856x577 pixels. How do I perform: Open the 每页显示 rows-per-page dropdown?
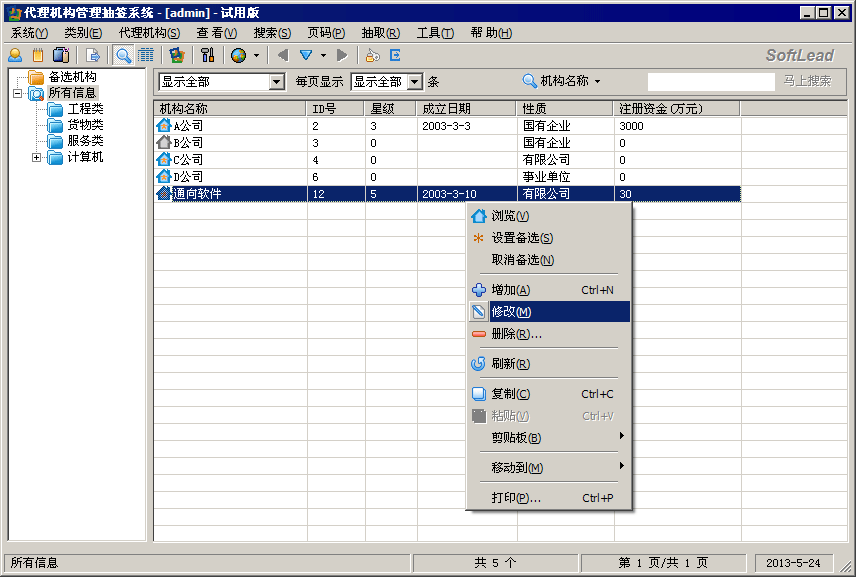point(415,82)
